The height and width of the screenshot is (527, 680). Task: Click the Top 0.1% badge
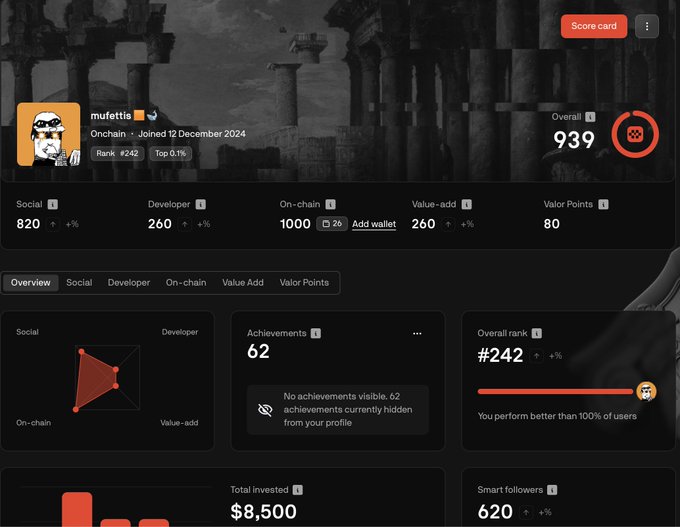(x=170, y=153)
